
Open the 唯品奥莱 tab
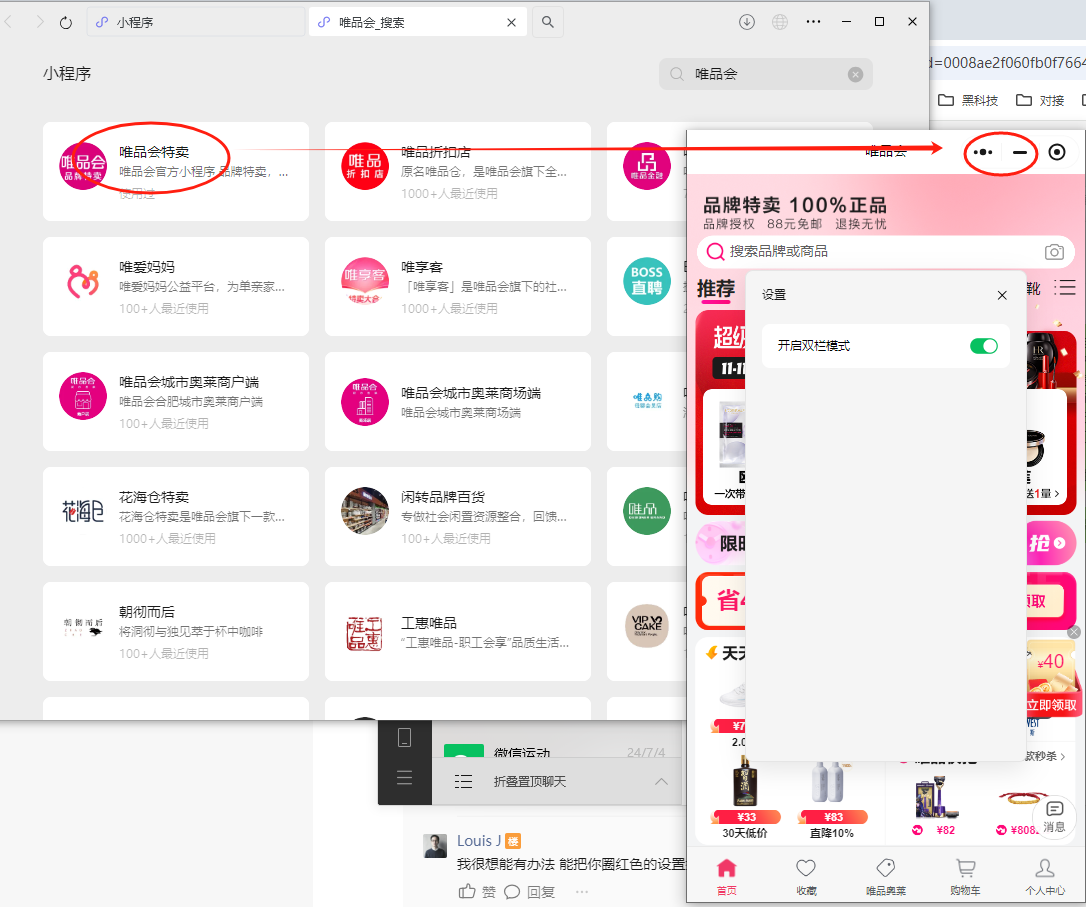[x=886, y=877]
